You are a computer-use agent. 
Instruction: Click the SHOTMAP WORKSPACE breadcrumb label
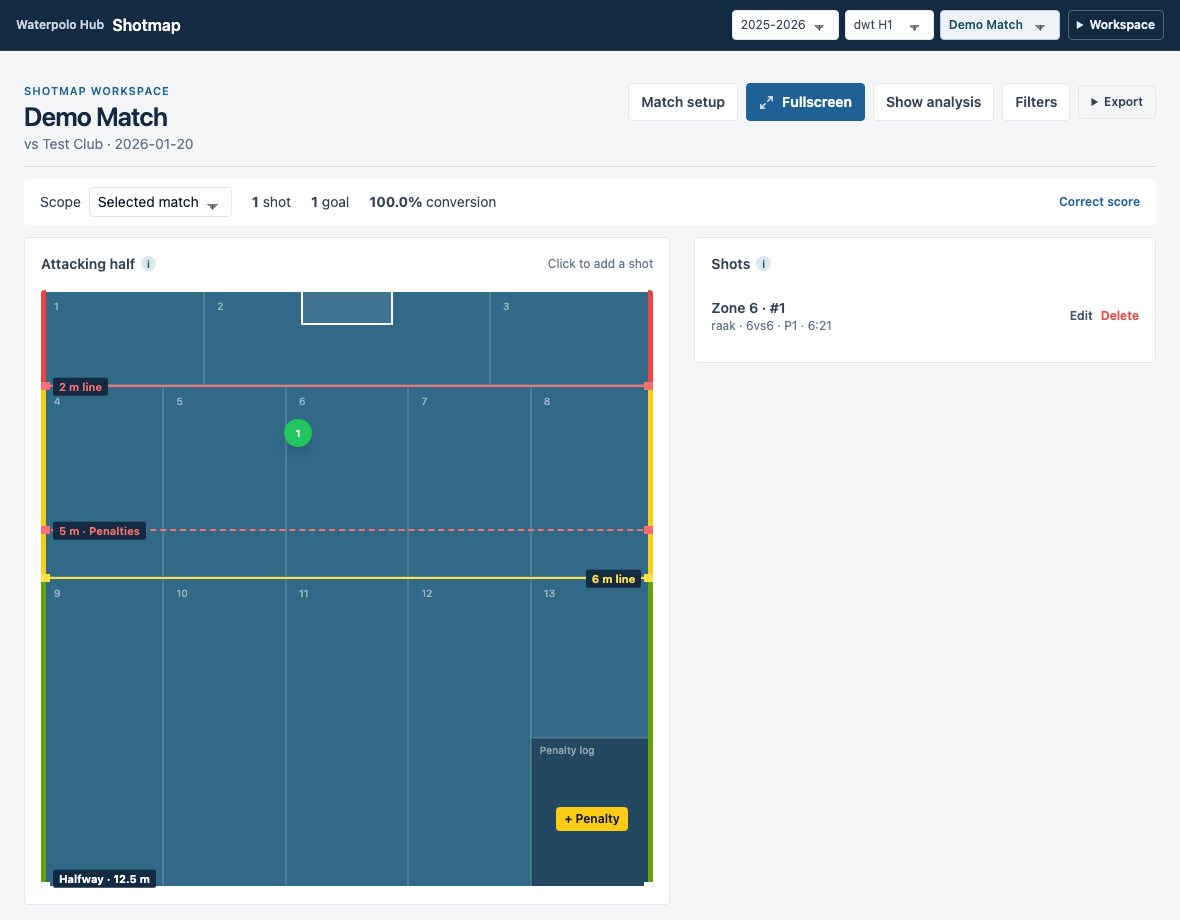pos(96,91)
